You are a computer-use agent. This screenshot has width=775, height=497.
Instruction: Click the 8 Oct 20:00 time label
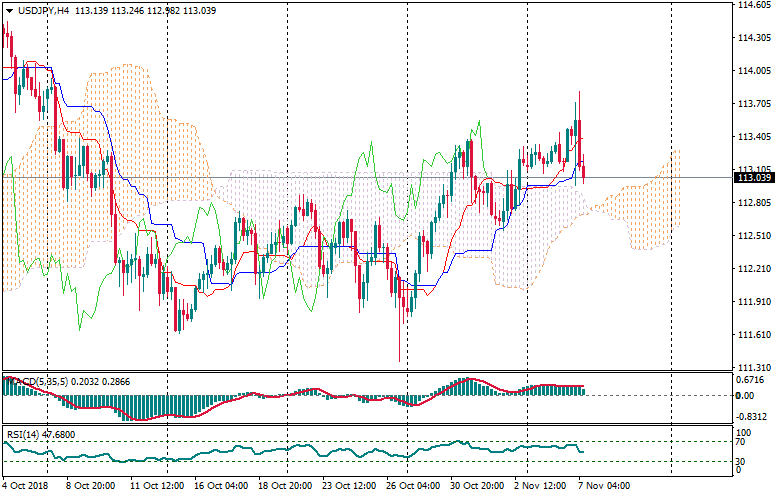pyautogui.click(x=90, y=487)
